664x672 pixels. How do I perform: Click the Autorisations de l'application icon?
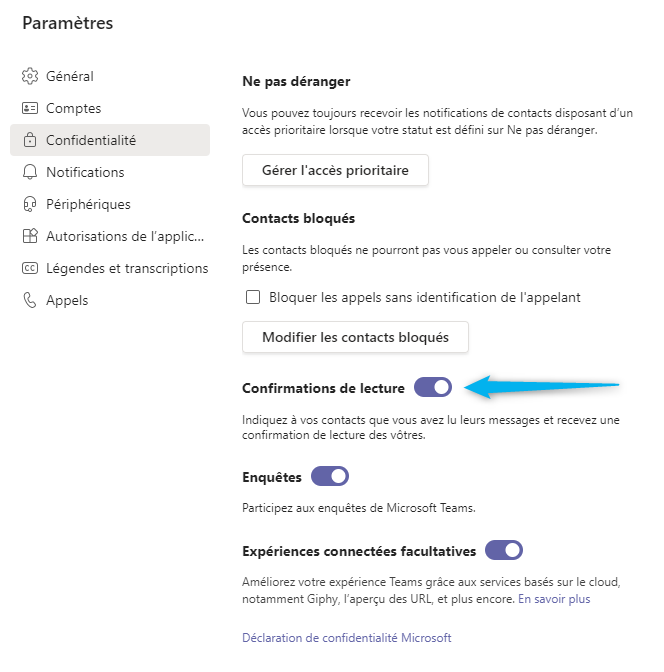click(x=30, y=236)
